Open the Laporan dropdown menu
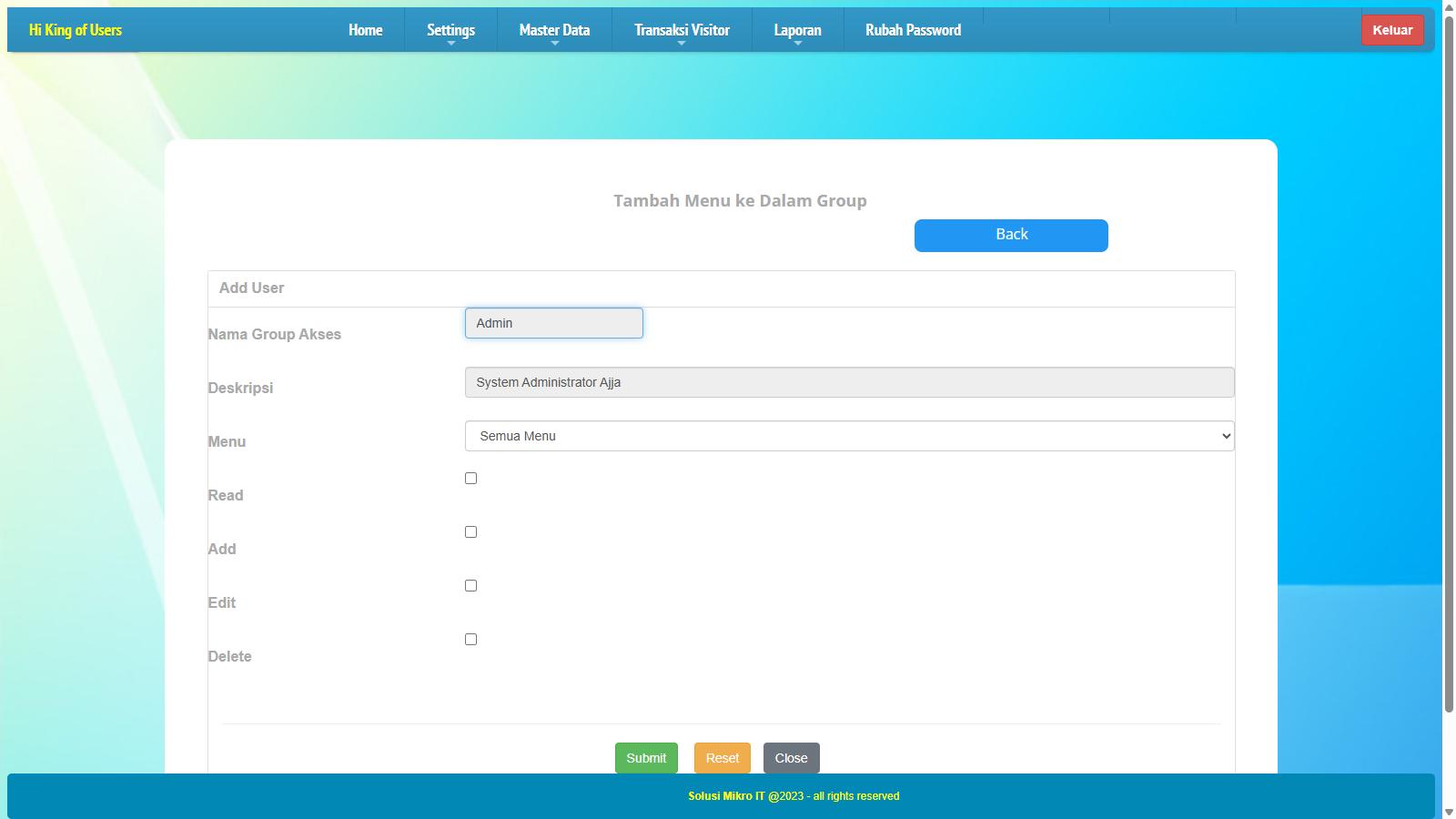Image resolution: width=1456 pixels, height=819 pixels. click(797, 30)
